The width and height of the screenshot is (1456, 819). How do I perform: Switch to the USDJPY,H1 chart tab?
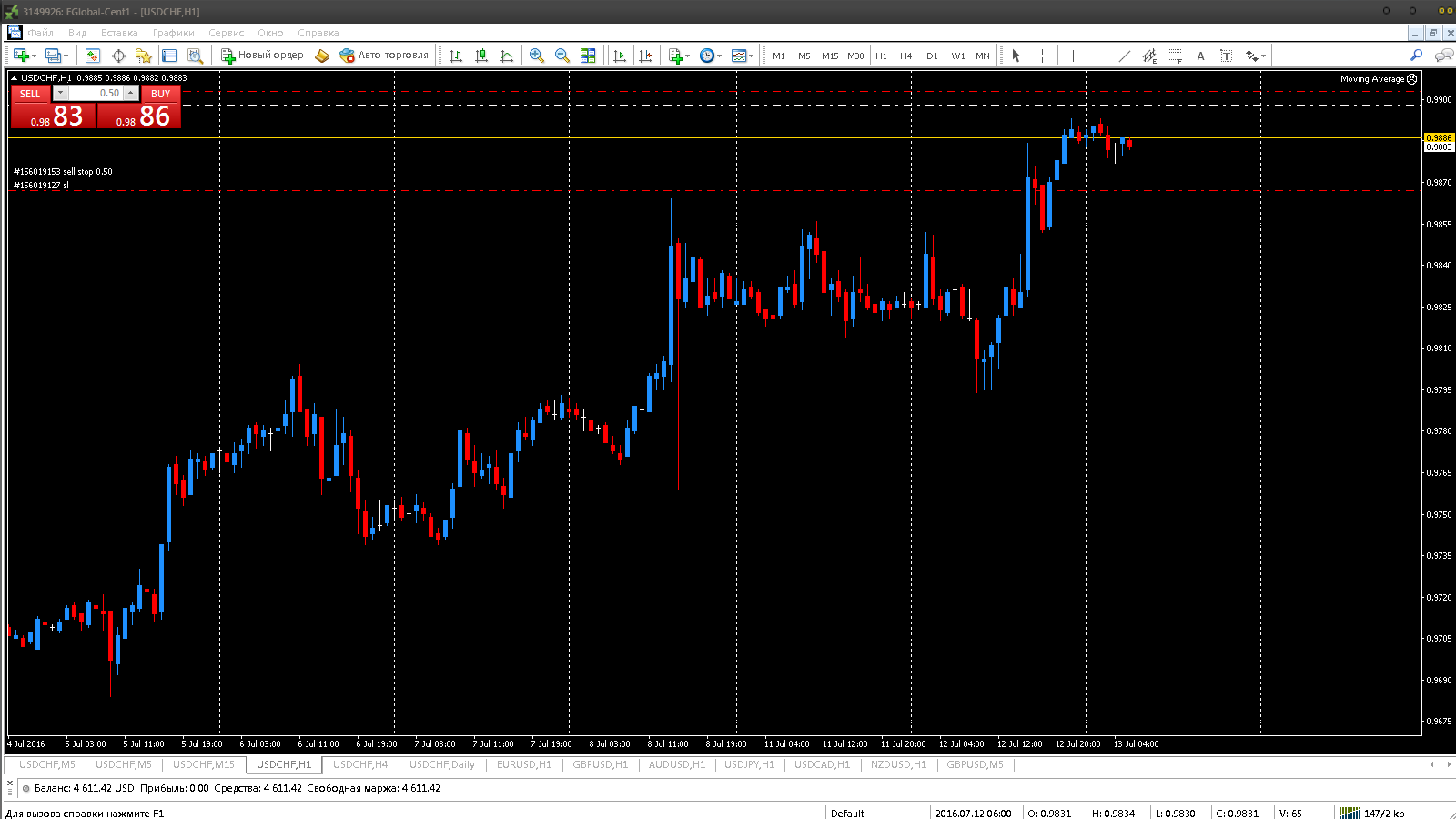pos(749,764)
